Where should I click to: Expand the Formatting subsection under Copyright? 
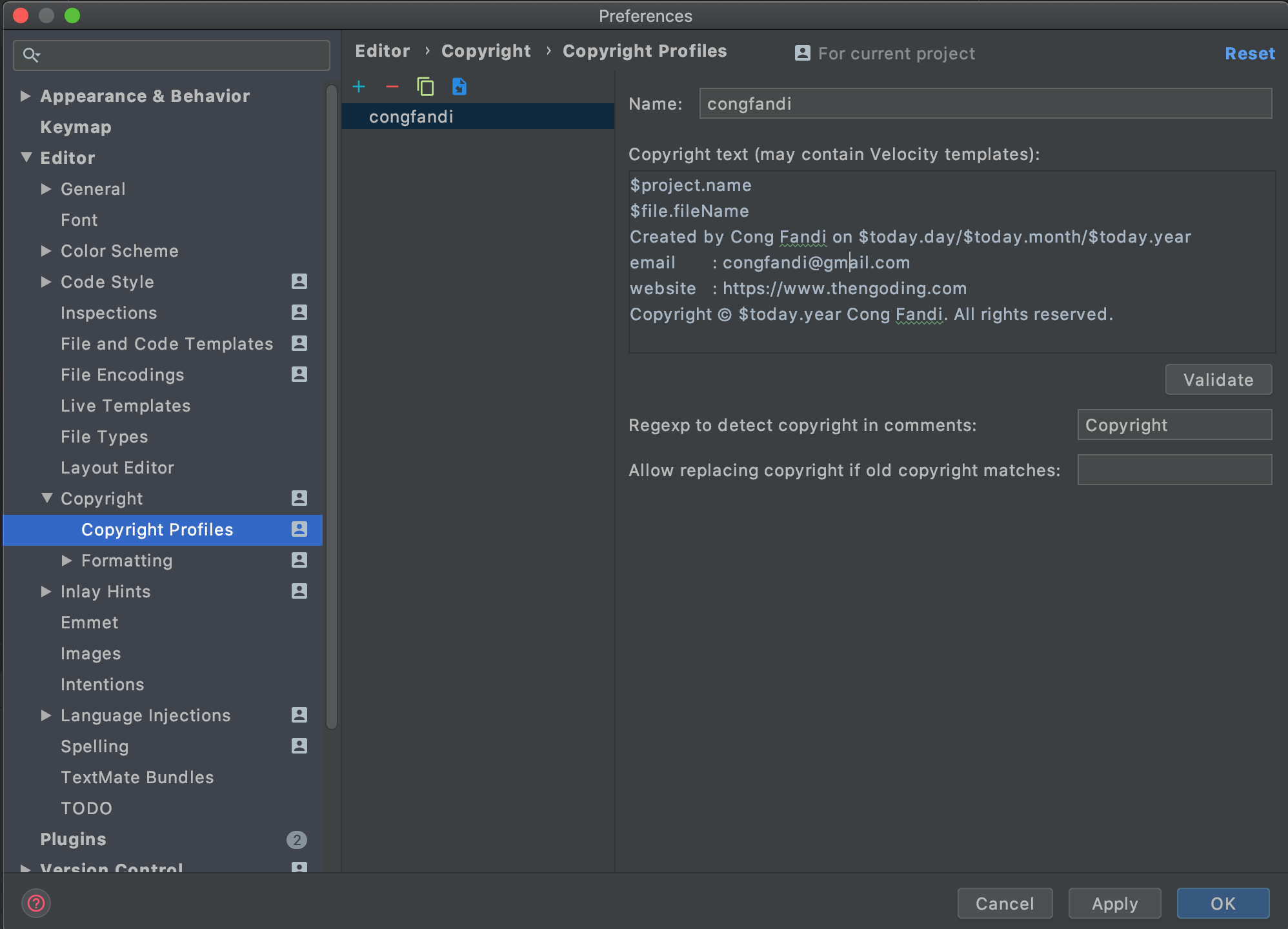click(66, 561)
